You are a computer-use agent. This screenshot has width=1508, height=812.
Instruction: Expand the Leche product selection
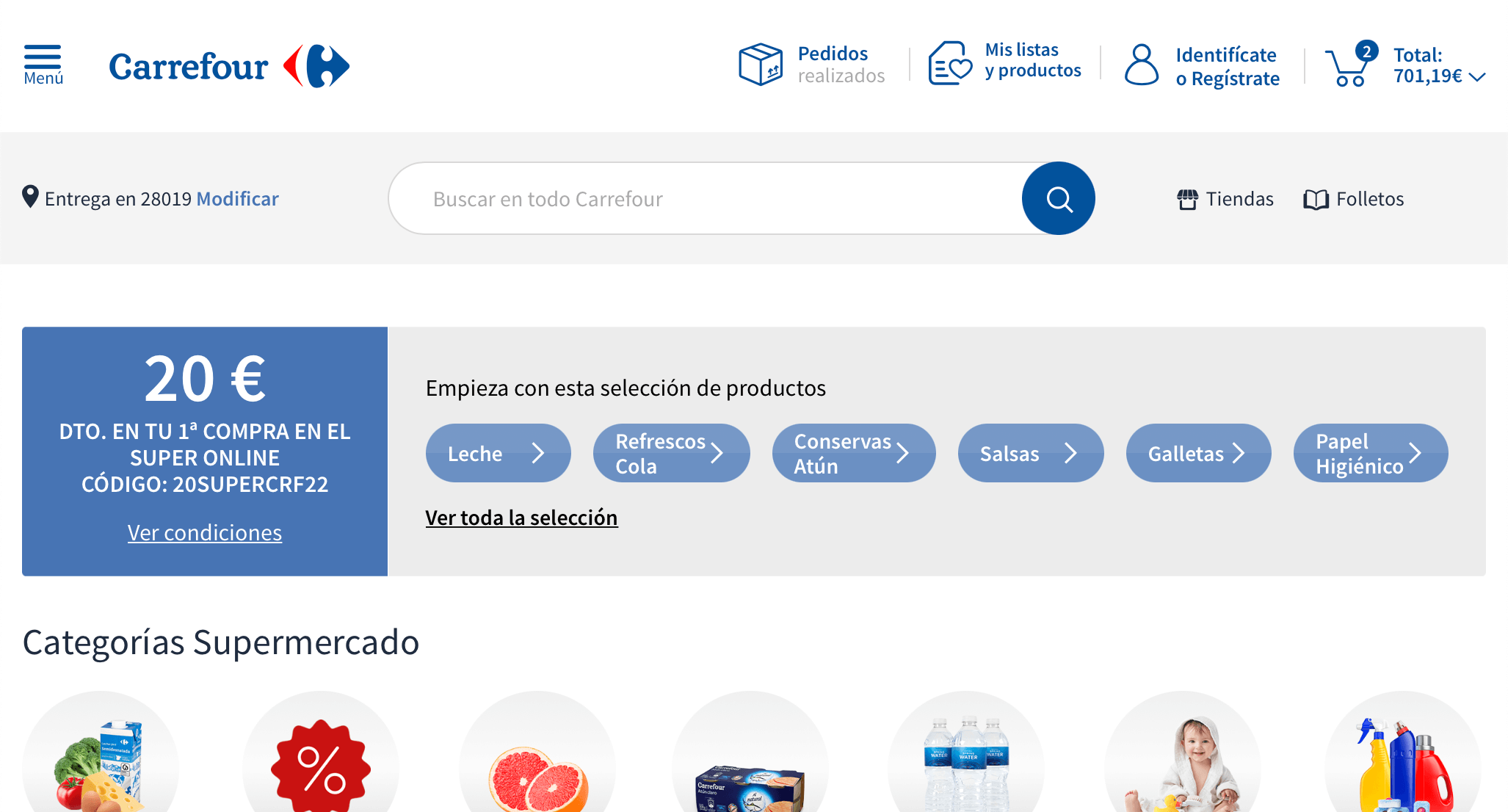[498, 453]
